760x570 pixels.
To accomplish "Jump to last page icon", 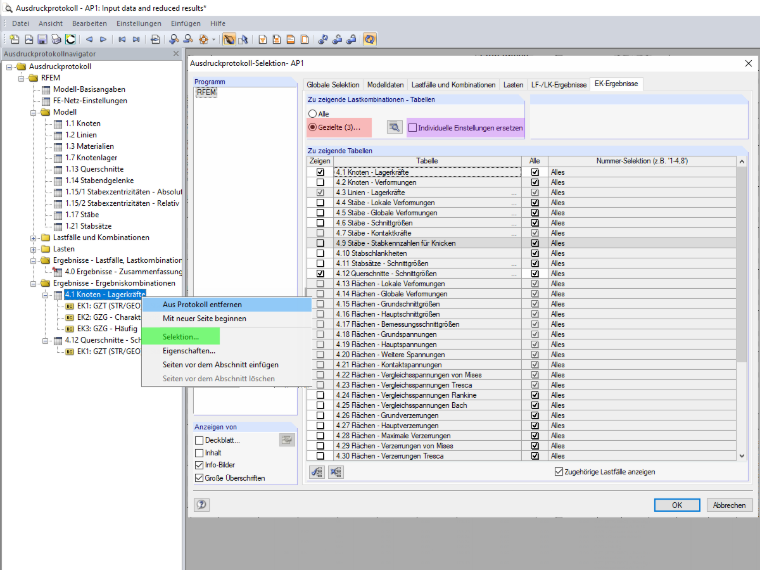I will click(136, 39).
